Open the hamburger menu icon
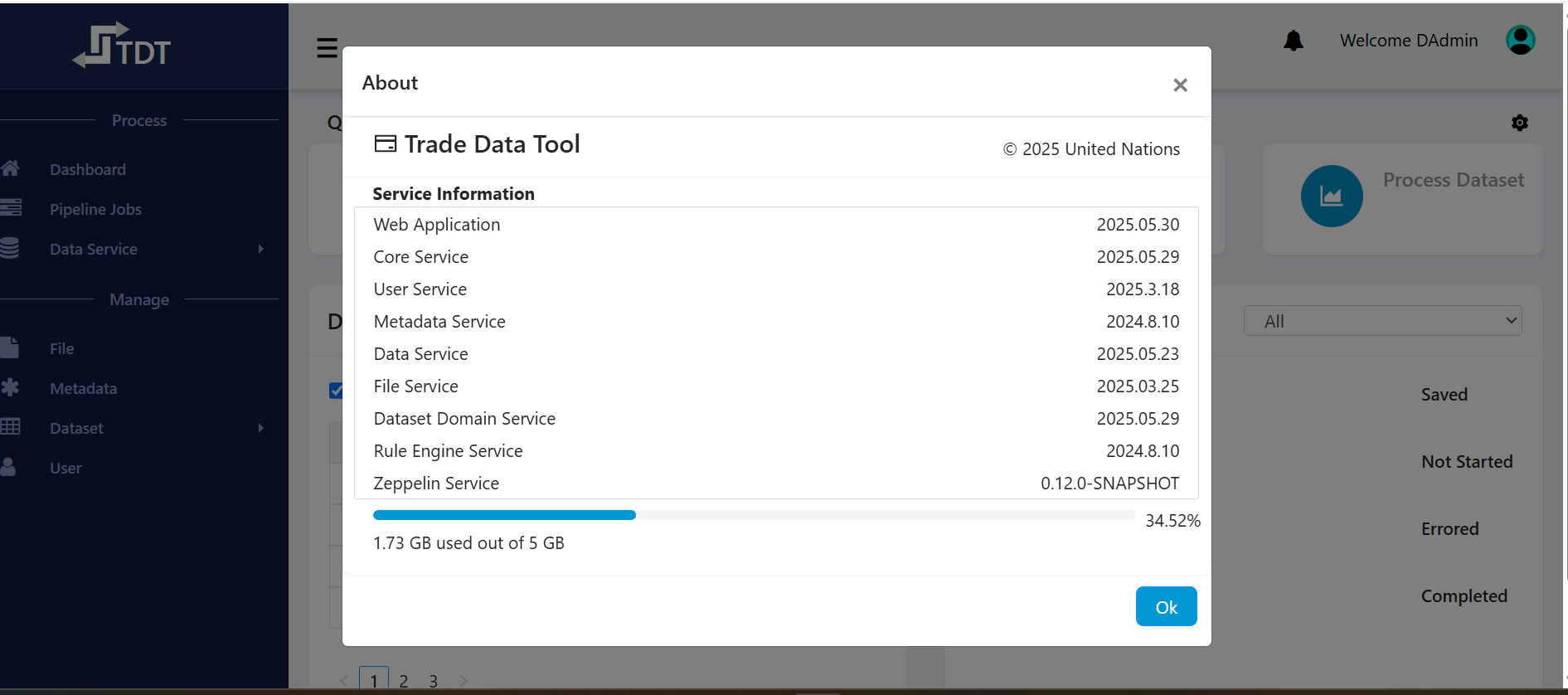The width and height of the screenshot is (1568, 695). (327, 48)
